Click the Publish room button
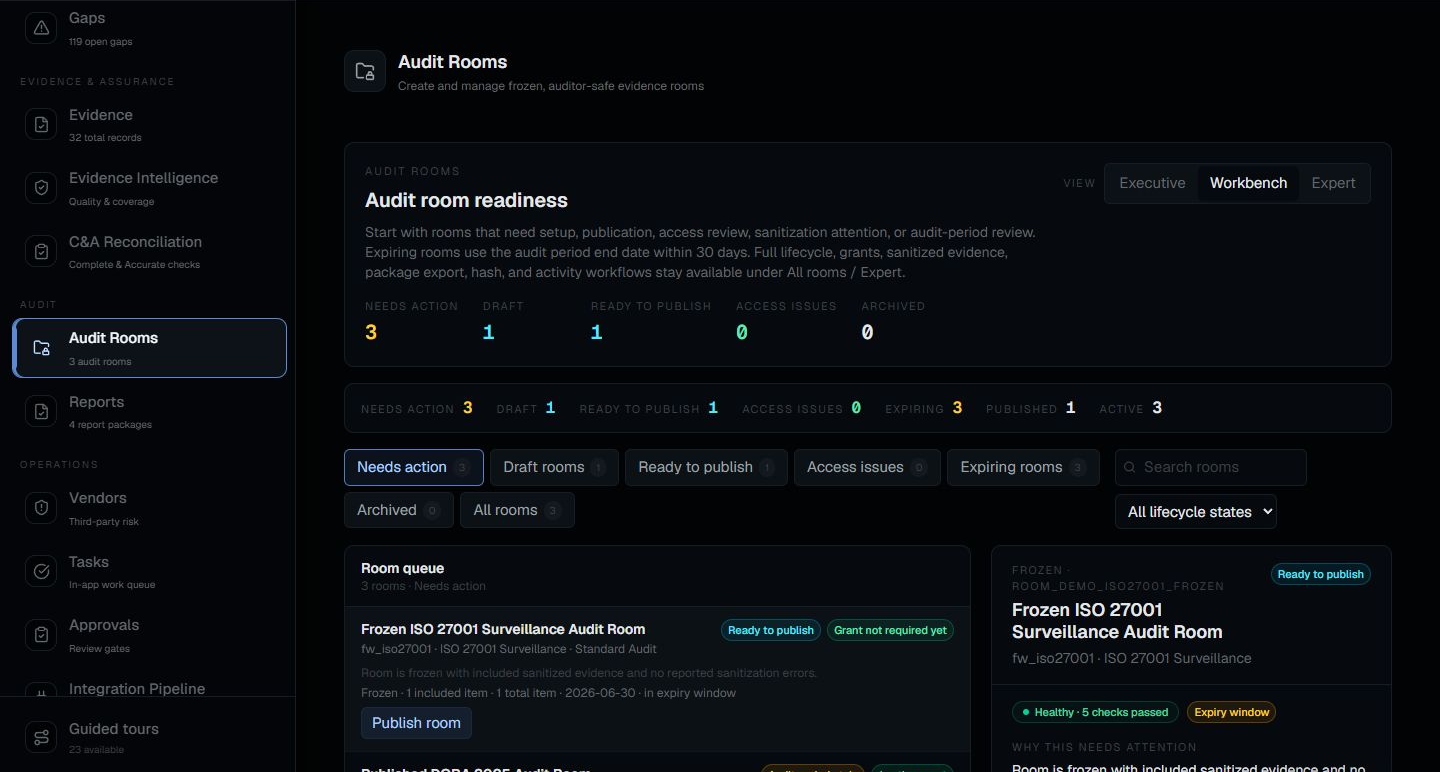Screen dimensions: 1440x772 (416, 723)
